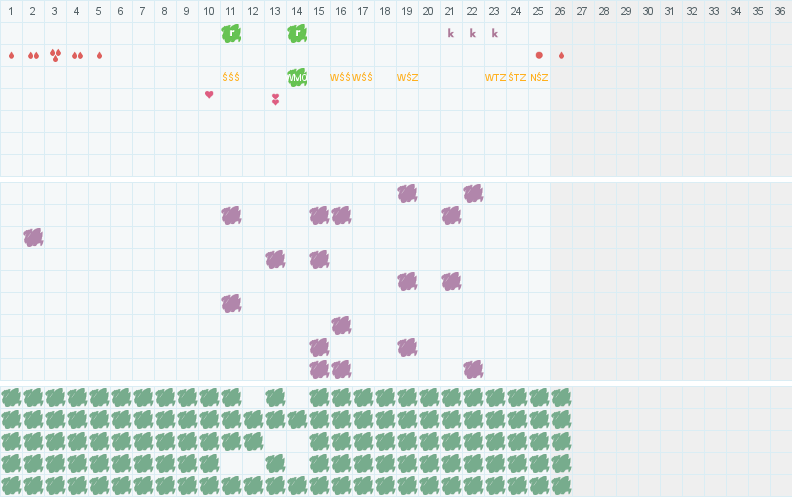Select the blood drop on day 26

(x=561, y=55)
